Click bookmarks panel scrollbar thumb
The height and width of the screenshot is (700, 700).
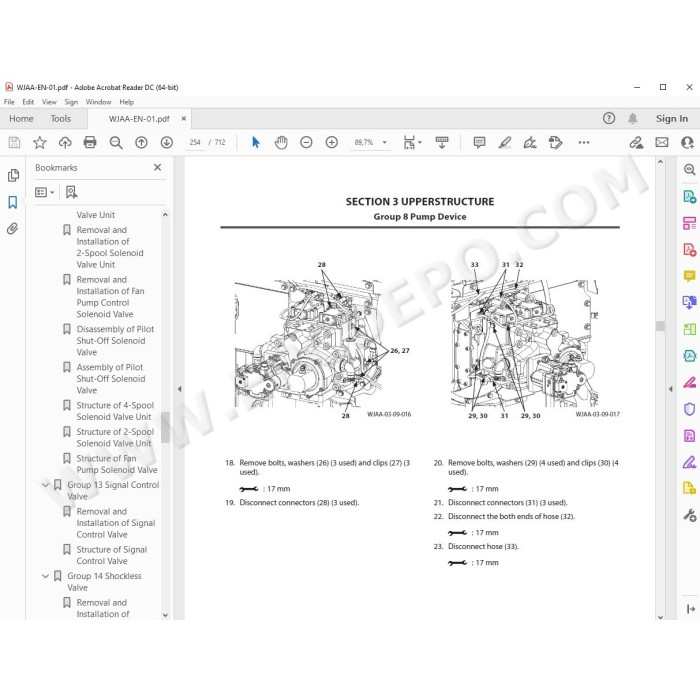click(165, 426)
